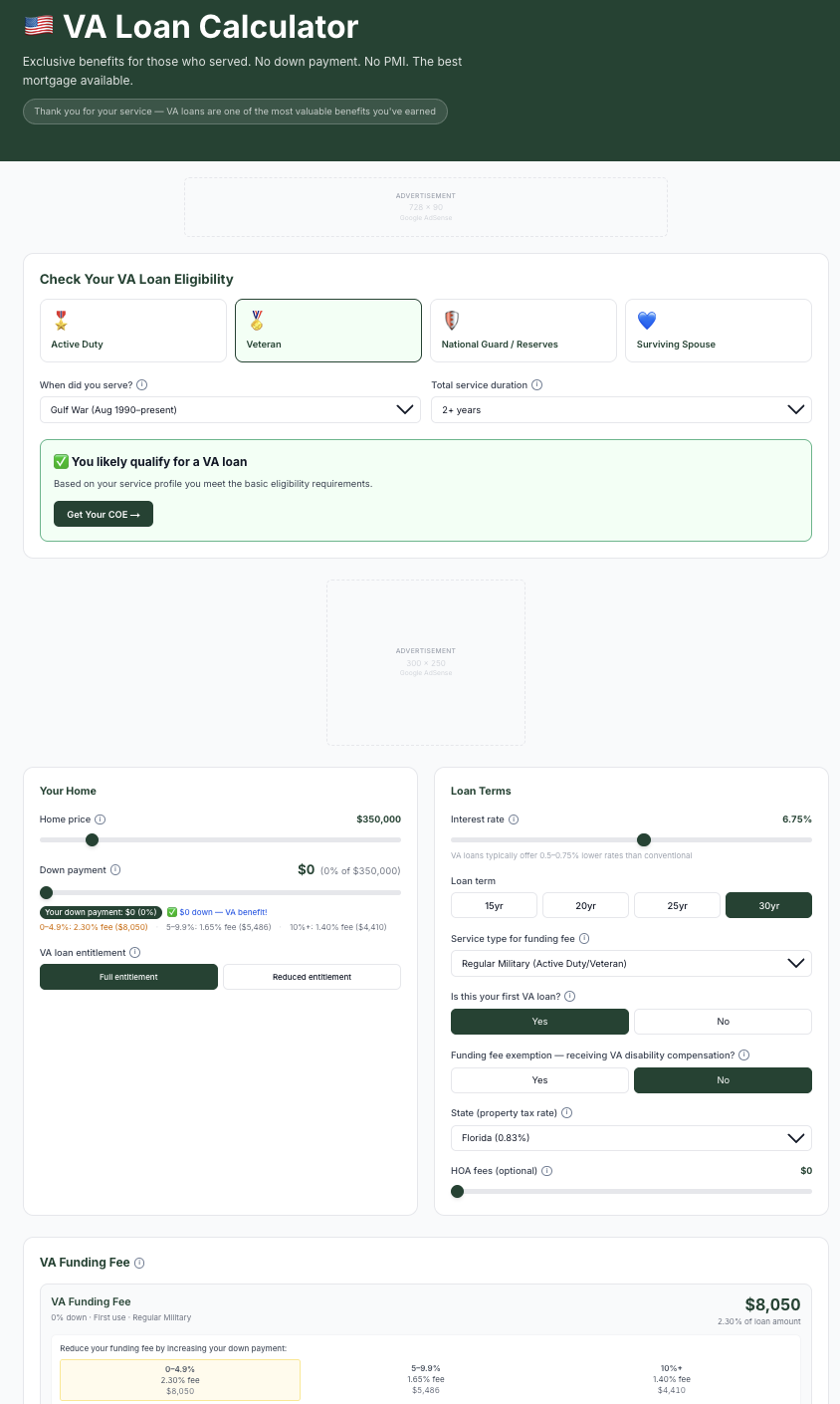Click info icon beside first VA loan question
The width and height of the screenshot is (840, 1404).
[570, 996]
